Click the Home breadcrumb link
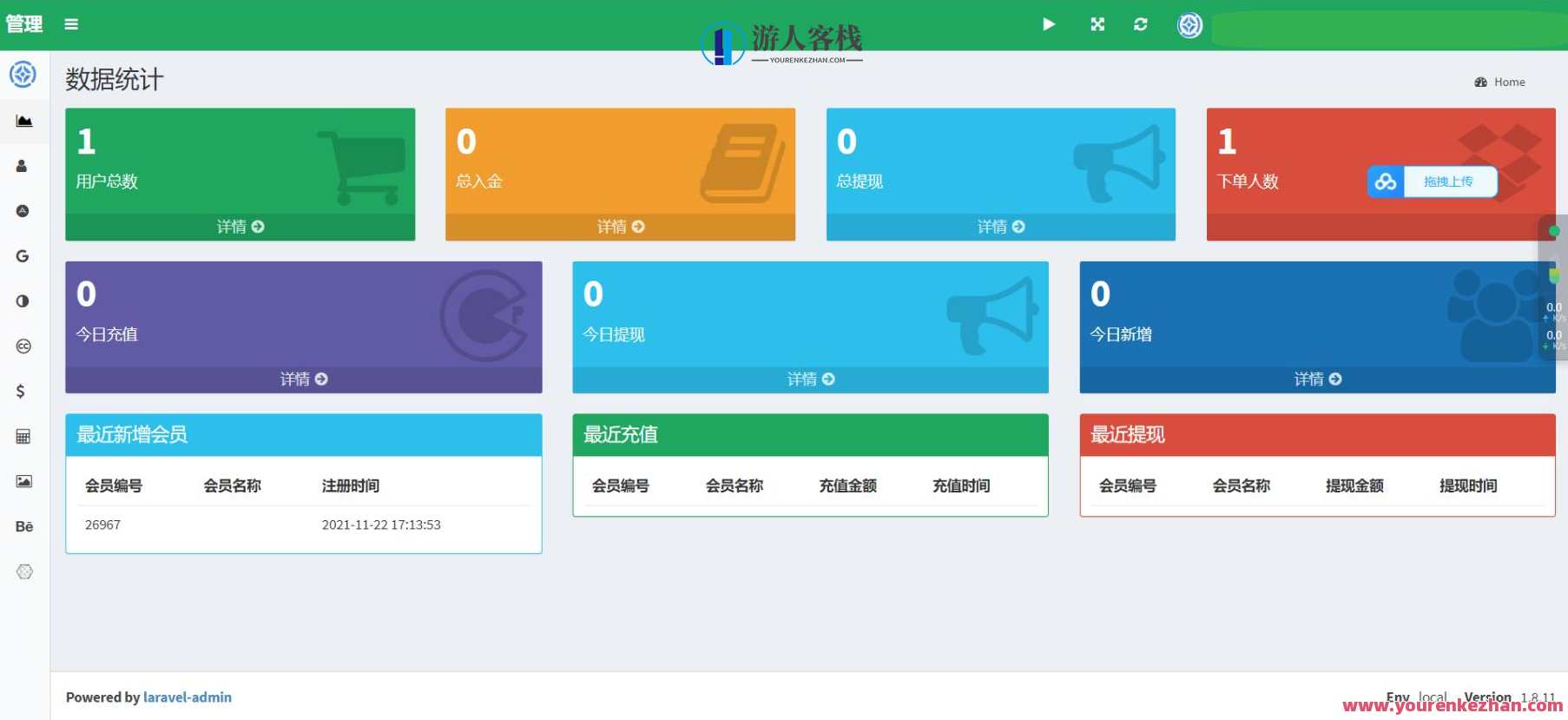Viewport: 1568px width, 720px height. [1508, 82]
